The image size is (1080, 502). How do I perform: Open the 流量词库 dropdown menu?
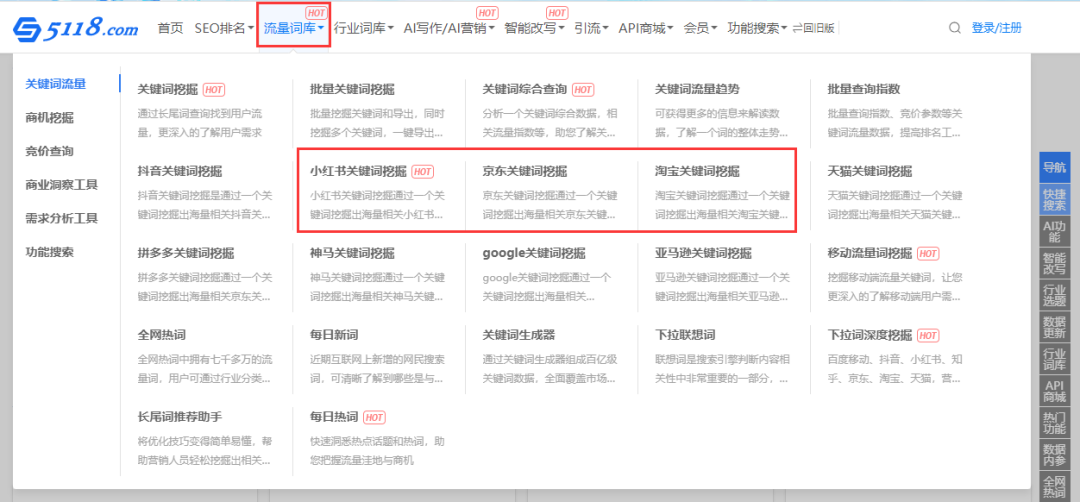click(x=294, y=28)
